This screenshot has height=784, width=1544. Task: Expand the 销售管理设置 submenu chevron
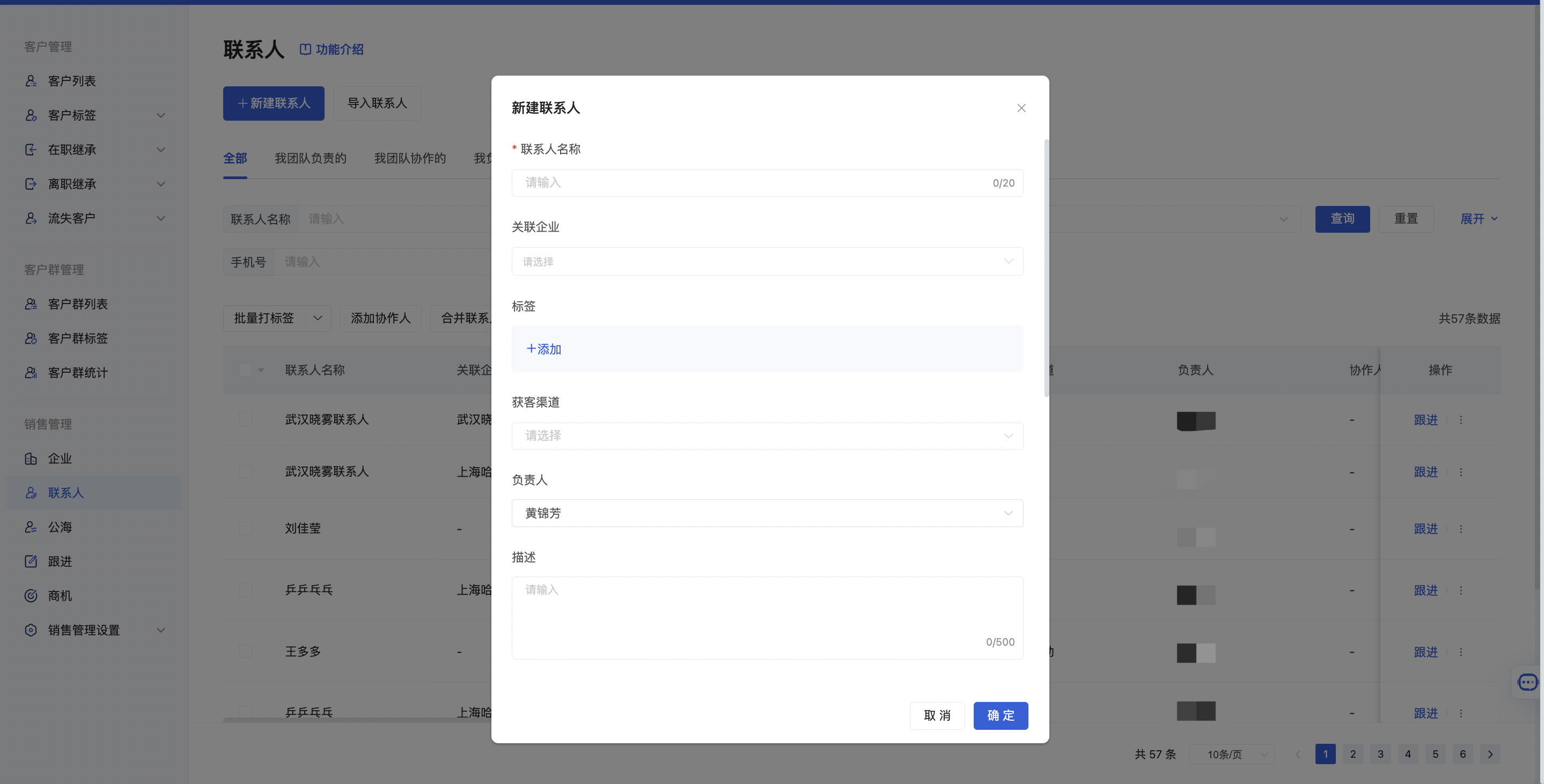pos(160,630)
